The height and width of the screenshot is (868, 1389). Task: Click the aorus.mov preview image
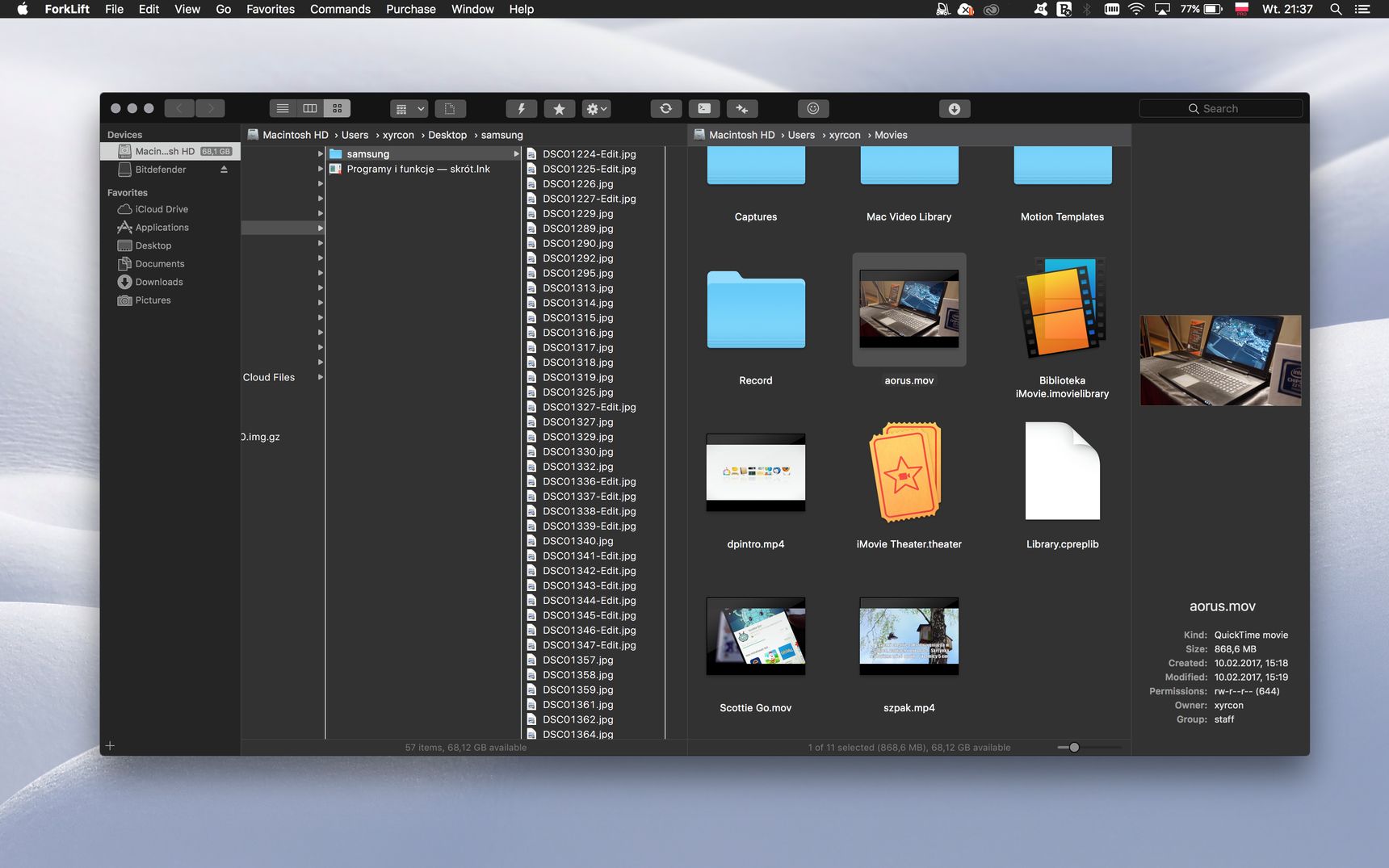click(1220, 360)
